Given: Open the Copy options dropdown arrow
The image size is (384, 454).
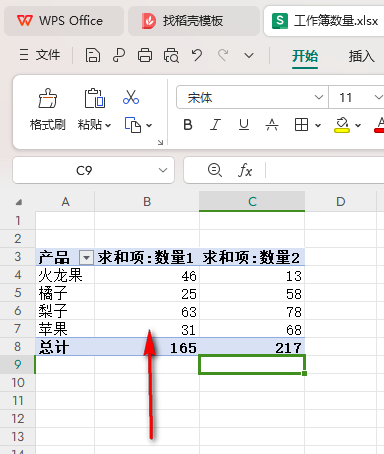Looking at the screenshot, I should 149,126.
